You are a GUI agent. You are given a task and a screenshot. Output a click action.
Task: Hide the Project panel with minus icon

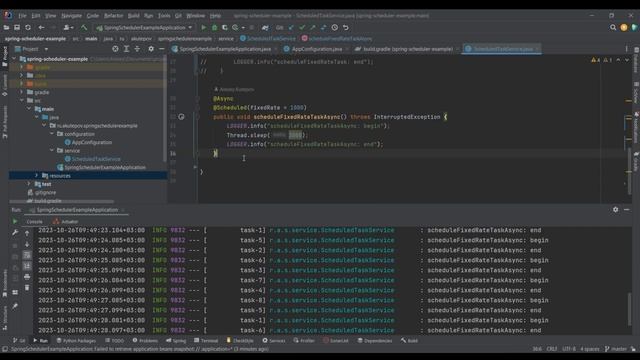162,49
